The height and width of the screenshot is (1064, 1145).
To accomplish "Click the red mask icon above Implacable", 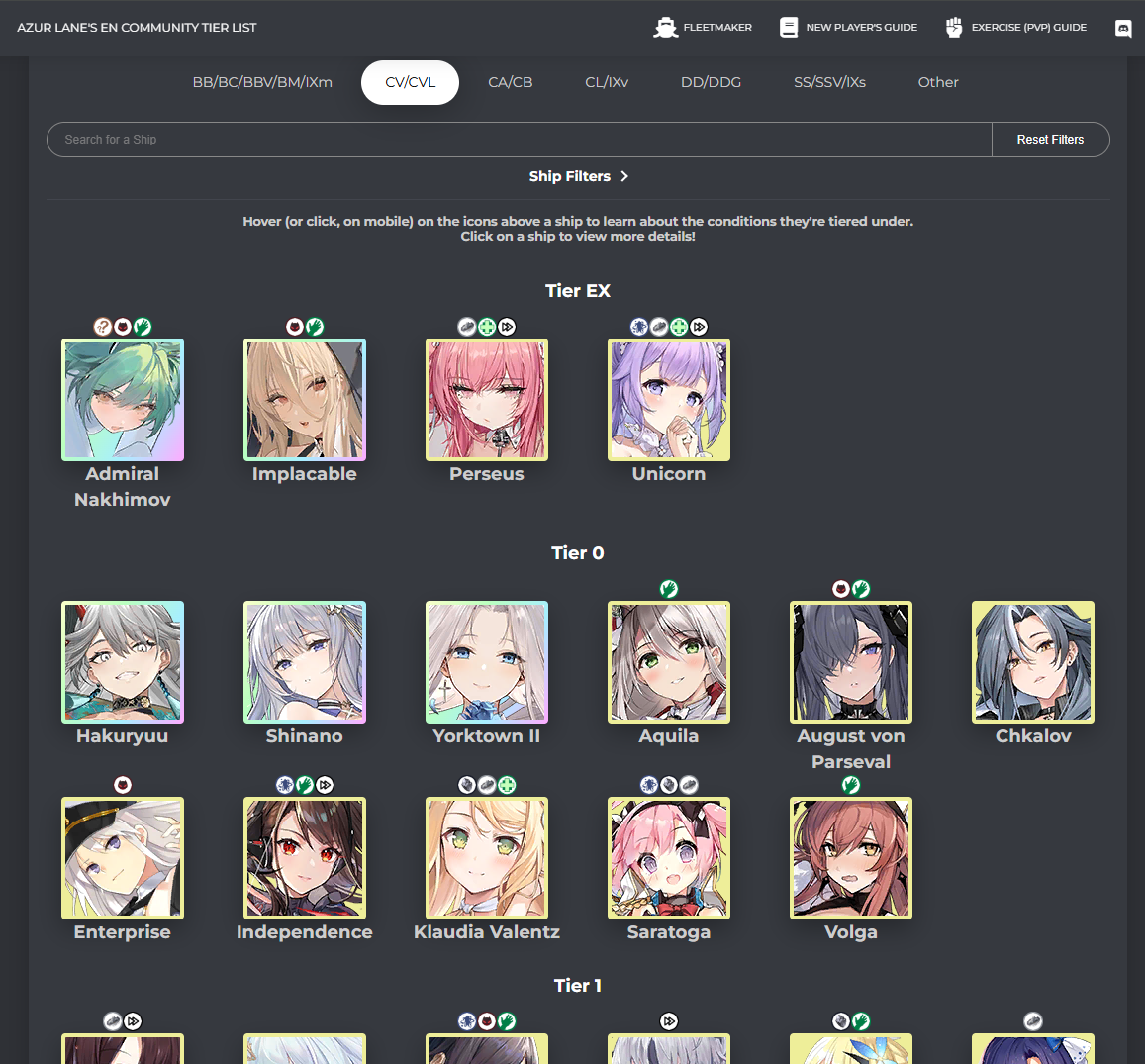I will coord(294,327).
